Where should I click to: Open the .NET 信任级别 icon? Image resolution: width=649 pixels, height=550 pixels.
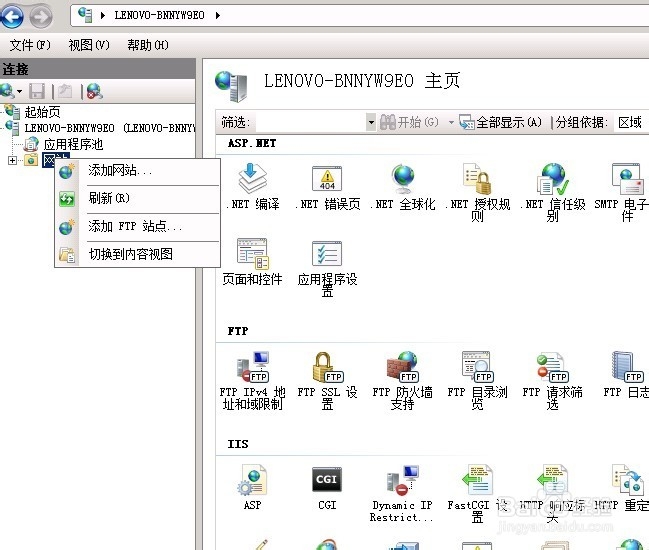553,179
